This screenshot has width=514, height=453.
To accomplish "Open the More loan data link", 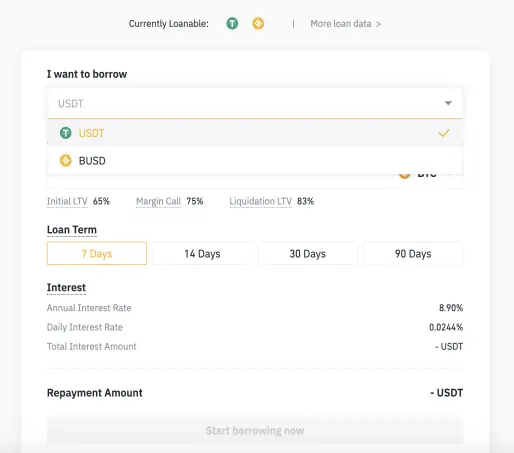I will [x=341, y=24].
